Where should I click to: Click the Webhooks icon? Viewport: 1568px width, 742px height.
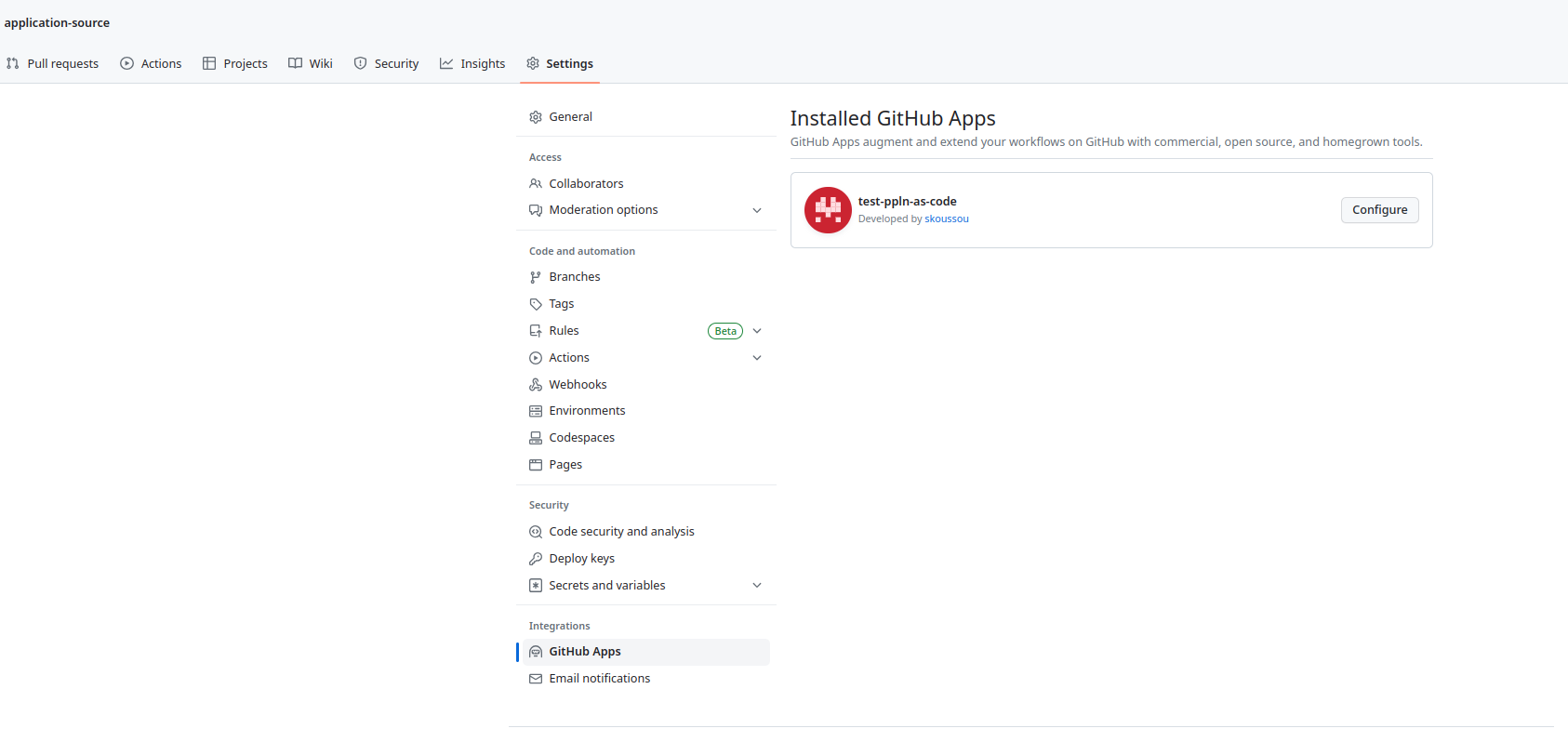coord(536,385)
